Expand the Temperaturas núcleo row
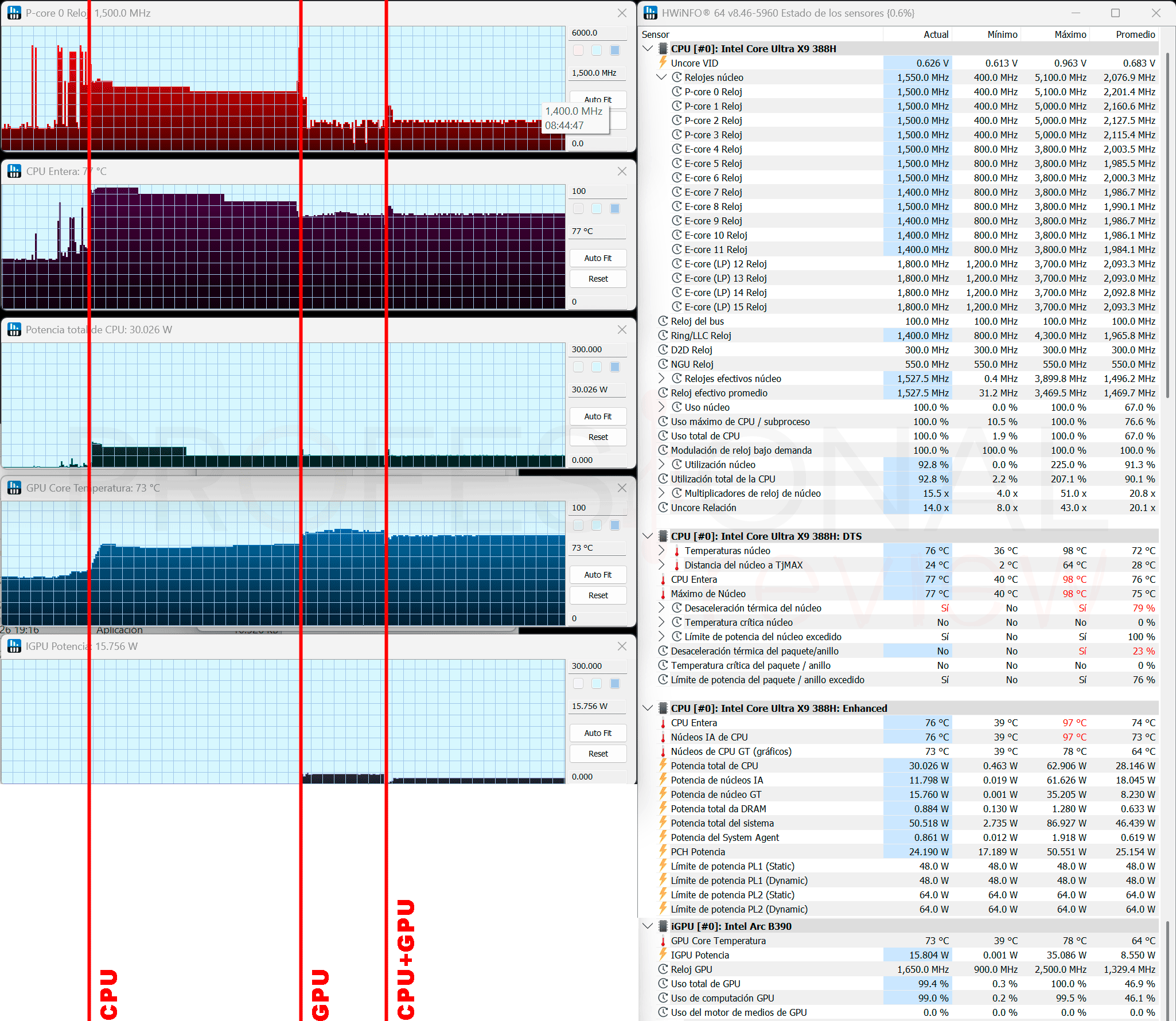Image resolution: width=1176 pixels, height=1021 pixels. point(661,551)
